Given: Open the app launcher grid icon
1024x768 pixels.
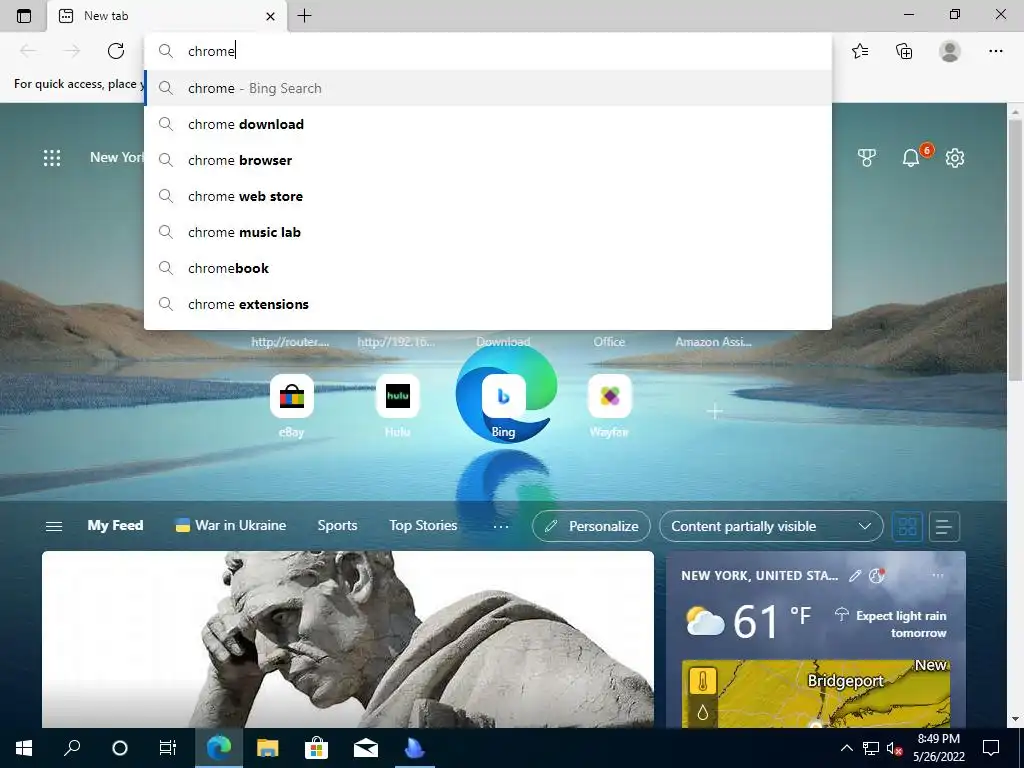Looking at the screenshot, I should pos(52,157).
